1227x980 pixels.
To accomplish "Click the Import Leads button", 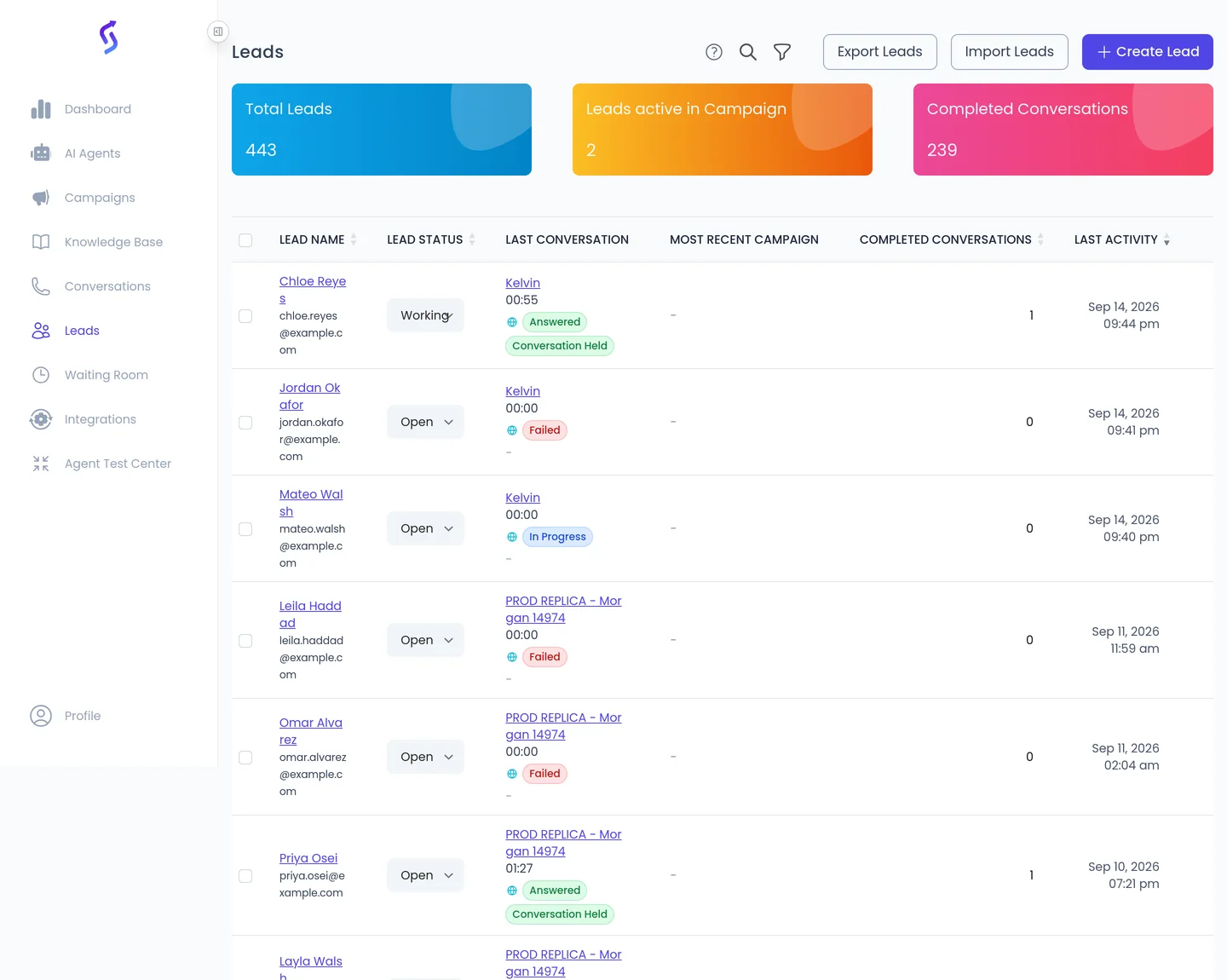I will (x=1010, y=52).
